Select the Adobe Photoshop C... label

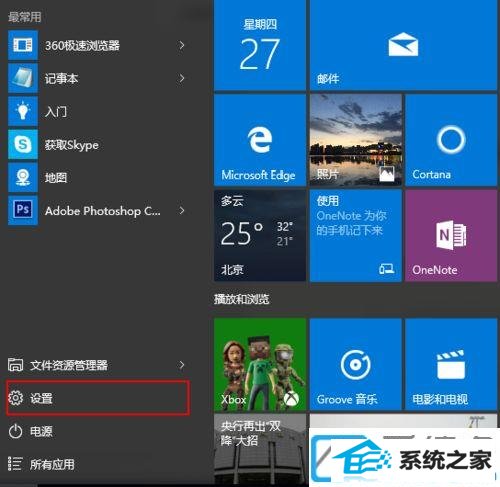point(103,211)
